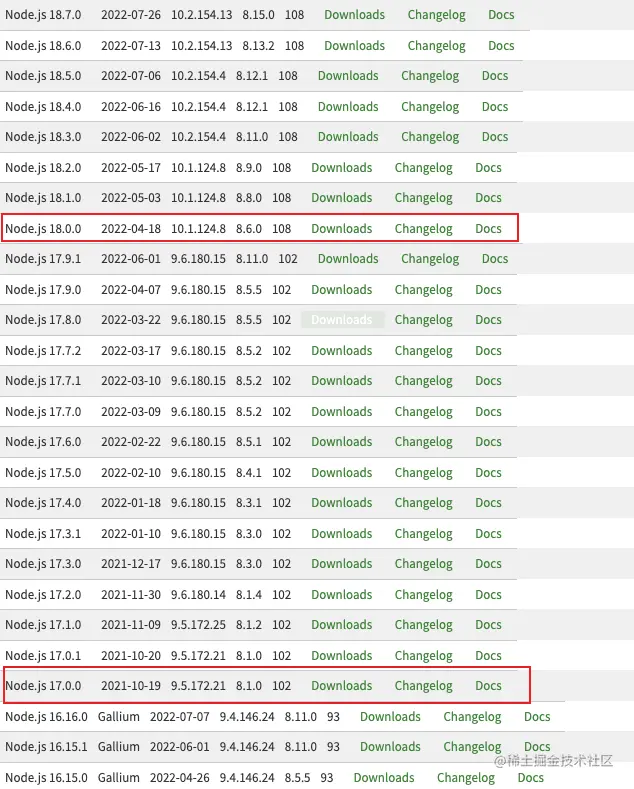Image resolution: width=634 pixels, height=789 pixels.
Task: Click the date 2021-12-17
Action: 131,564
